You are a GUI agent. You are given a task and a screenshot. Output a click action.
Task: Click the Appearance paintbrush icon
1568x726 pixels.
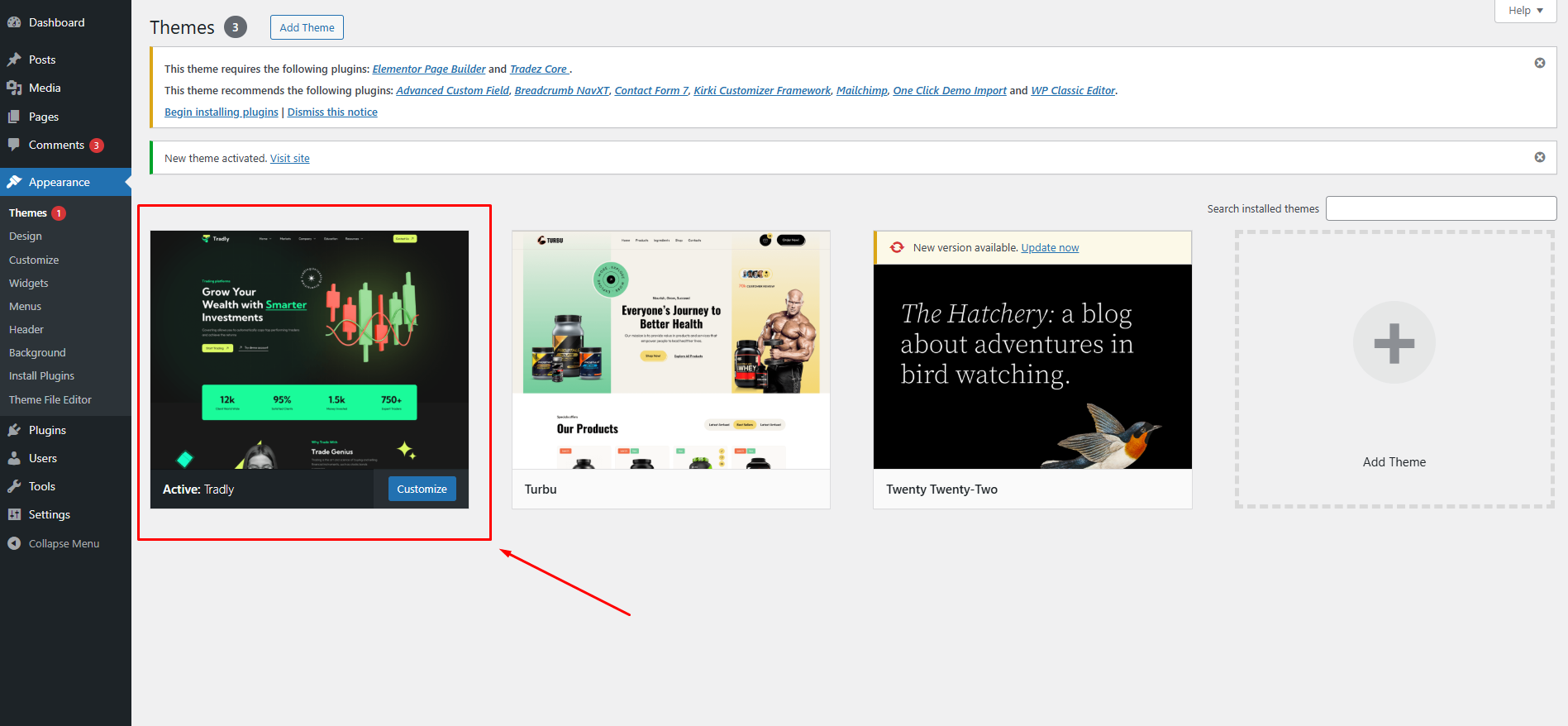tap(14, 182)
